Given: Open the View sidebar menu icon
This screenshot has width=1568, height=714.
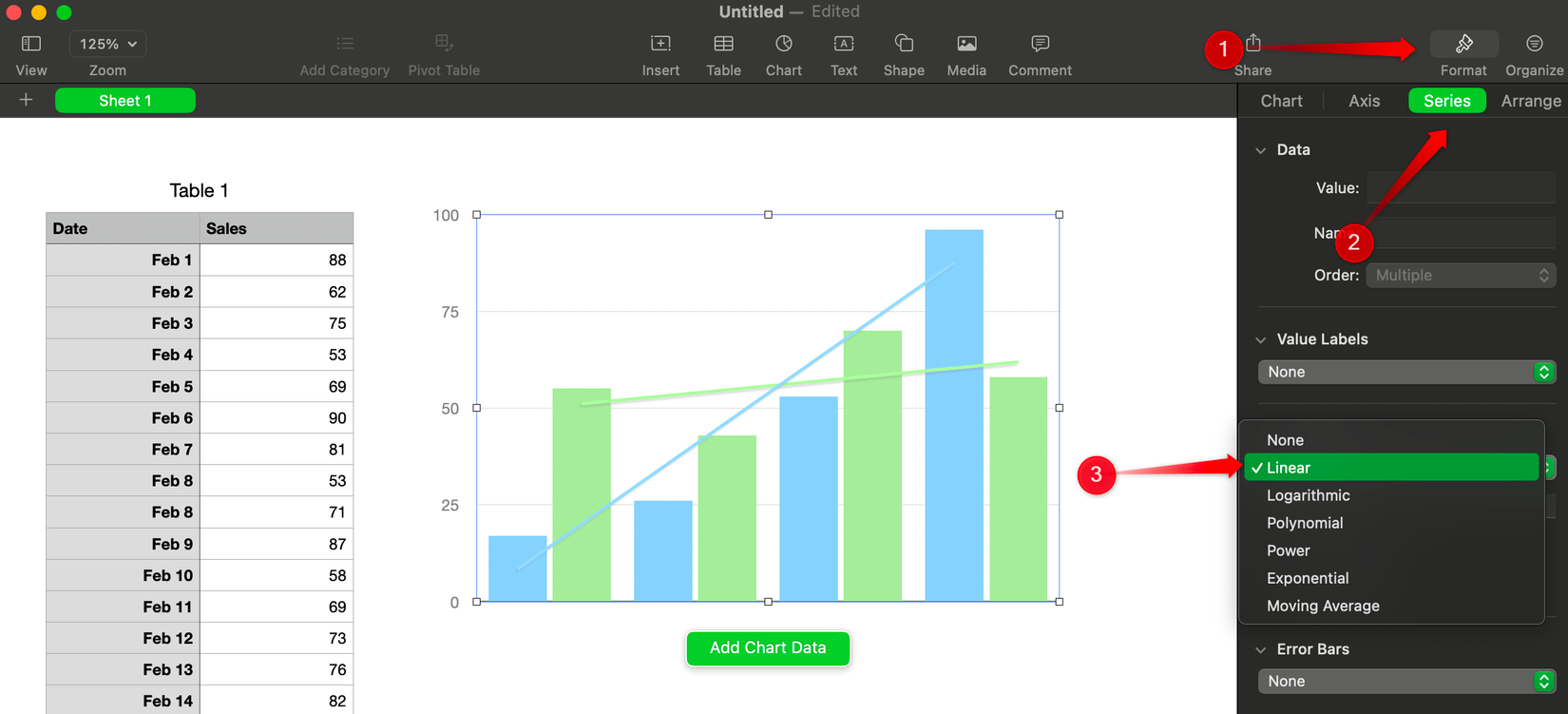Looking at the screenshot, I should [x=31, y=44].
